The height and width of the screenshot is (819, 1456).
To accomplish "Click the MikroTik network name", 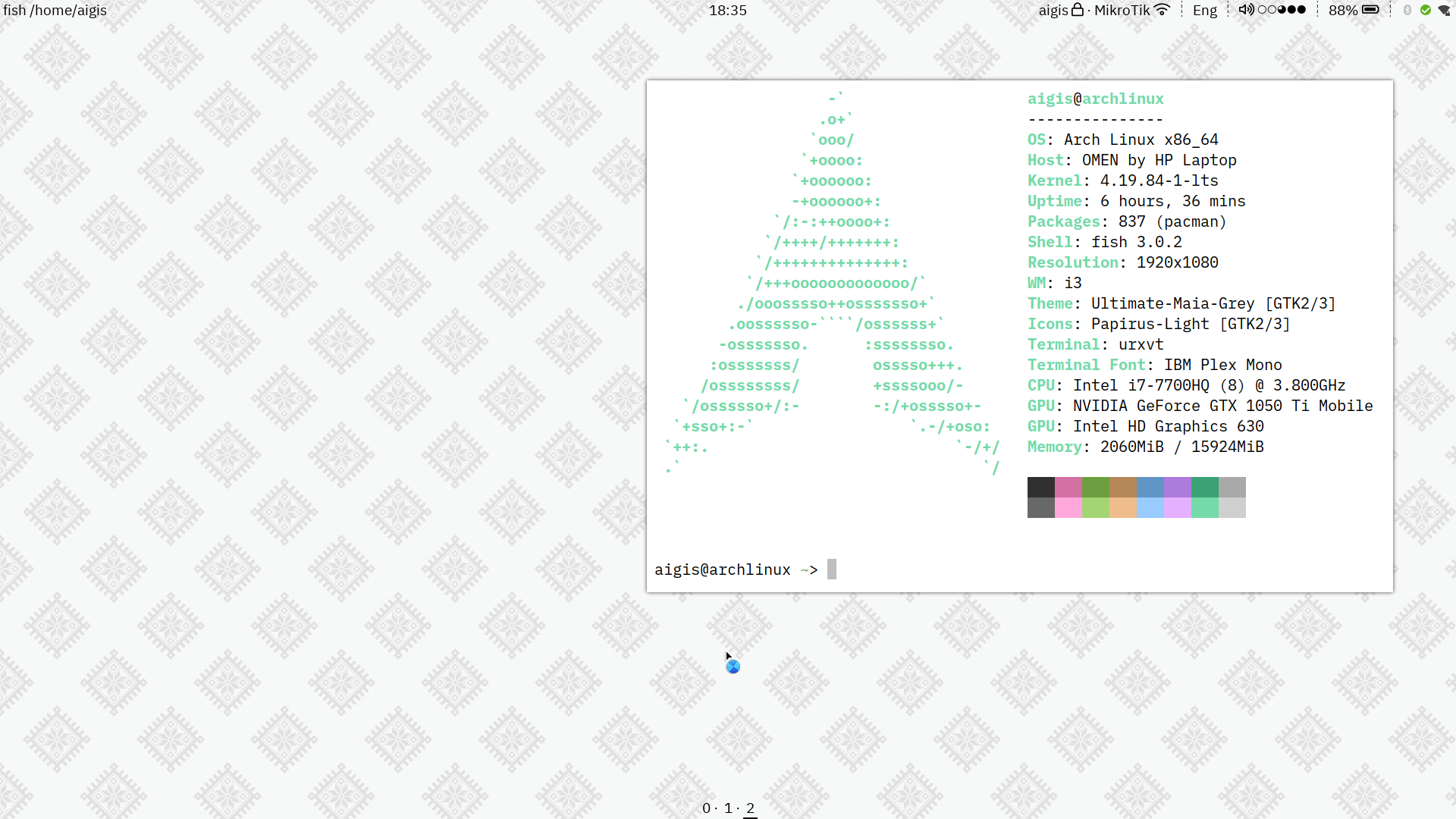I will click(1122, 10).
